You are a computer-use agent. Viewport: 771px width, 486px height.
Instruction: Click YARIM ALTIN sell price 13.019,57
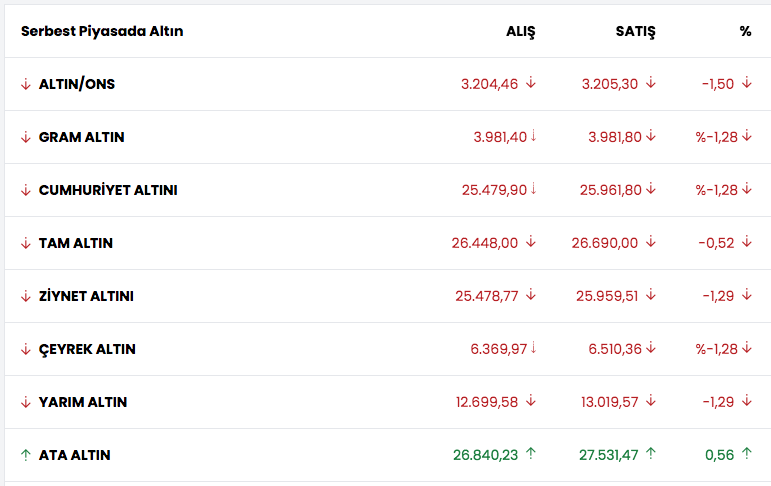tap(608, 402)
